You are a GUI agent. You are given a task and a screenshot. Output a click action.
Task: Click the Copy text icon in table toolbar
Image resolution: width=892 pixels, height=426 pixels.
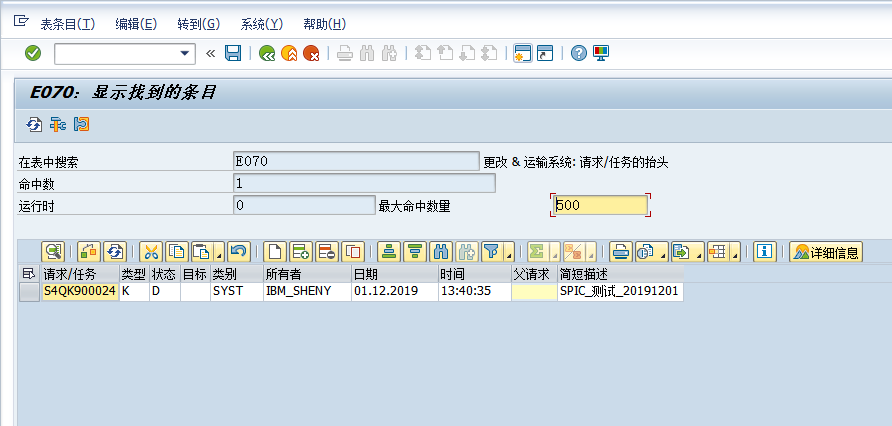click(177, 251)
